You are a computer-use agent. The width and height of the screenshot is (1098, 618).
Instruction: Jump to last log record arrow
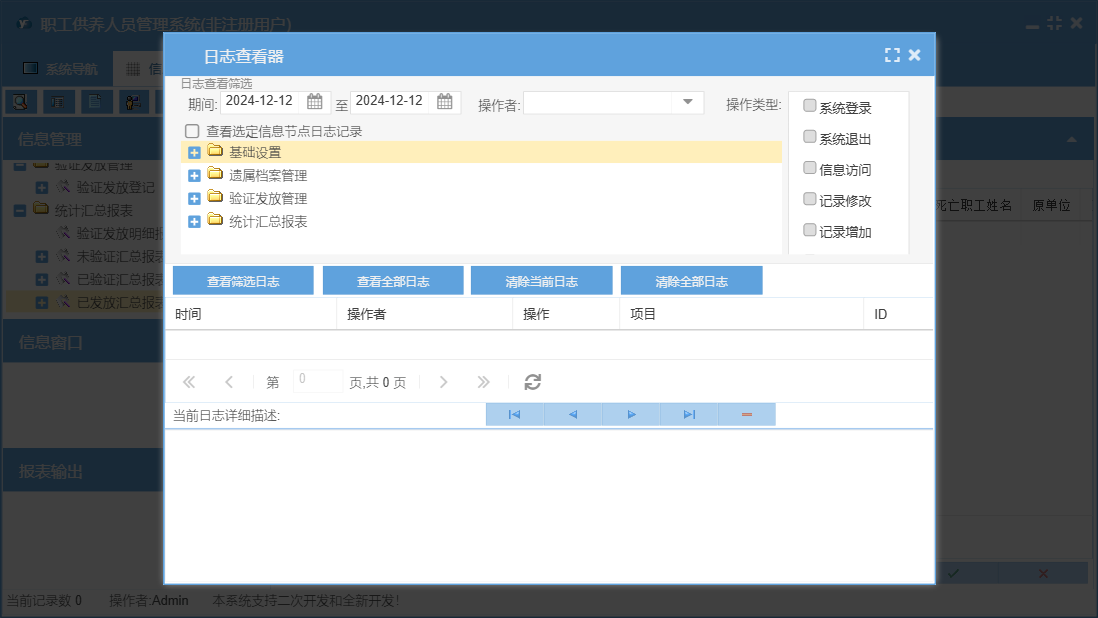[x=689, y=414]
